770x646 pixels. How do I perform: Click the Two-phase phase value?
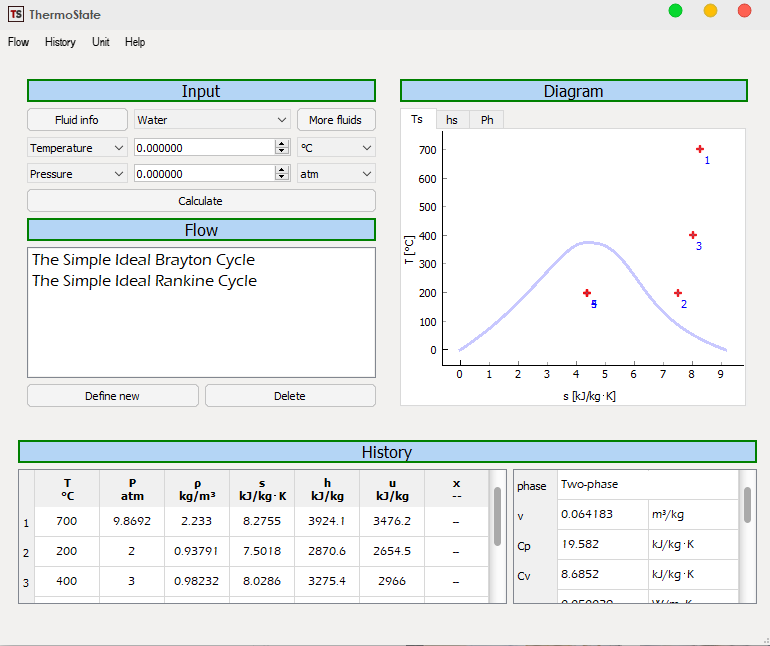(x=648, y=484)
